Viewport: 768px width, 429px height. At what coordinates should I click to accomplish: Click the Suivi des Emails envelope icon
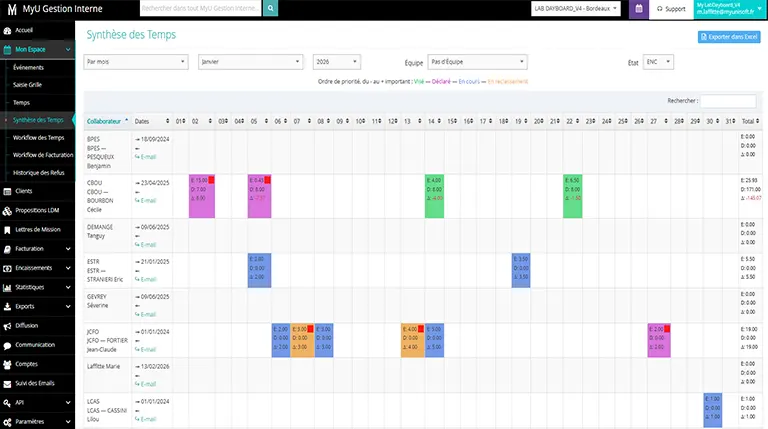[7, 384]
